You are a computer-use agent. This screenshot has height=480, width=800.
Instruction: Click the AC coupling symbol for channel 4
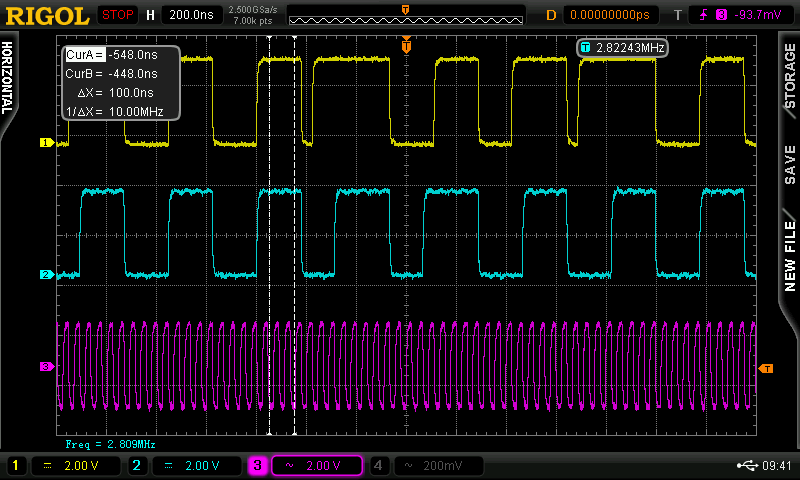(x=408, y=465)
